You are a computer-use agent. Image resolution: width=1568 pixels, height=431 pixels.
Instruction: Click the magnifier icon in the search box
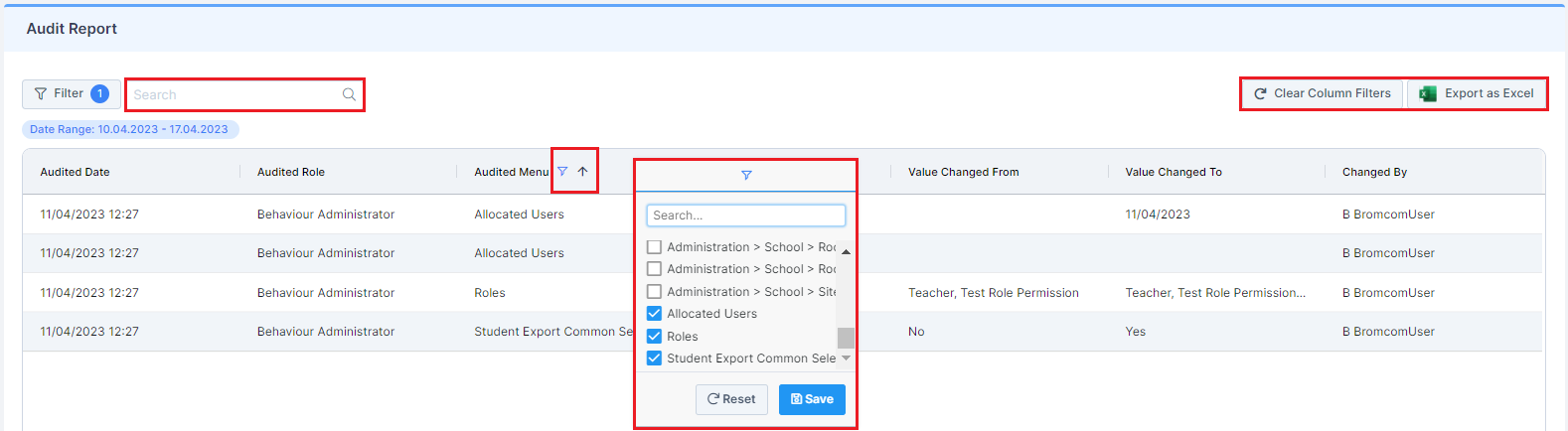click(349, 94)
